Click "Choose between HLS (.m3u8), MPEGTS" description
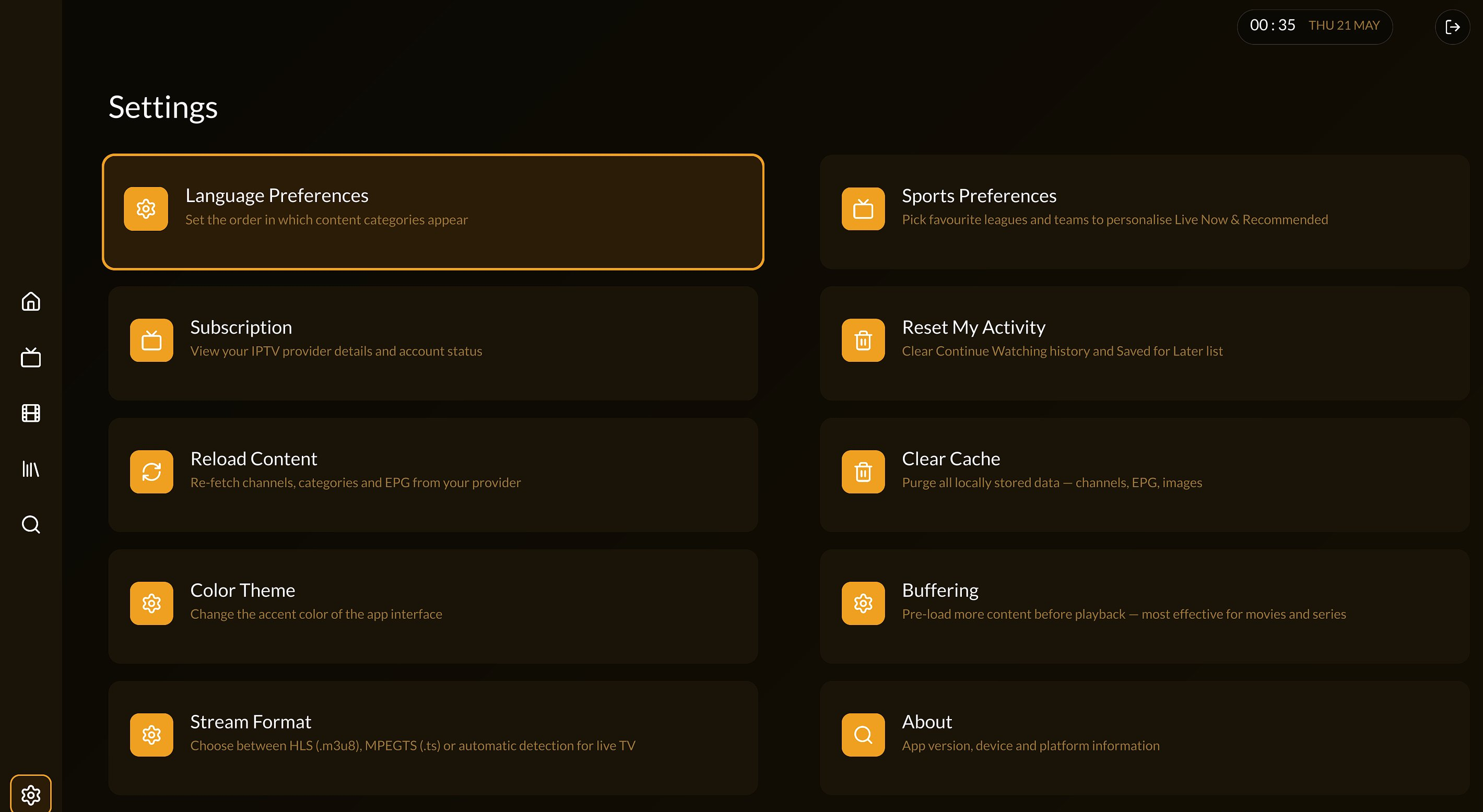 [x=413, y=746]
